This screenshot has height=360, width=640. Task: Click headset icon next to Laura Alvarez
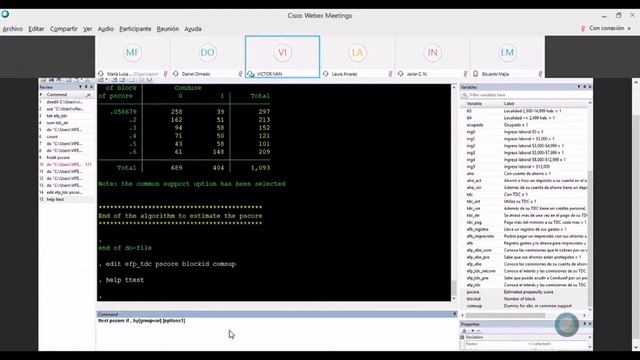(x=325, y=74)
